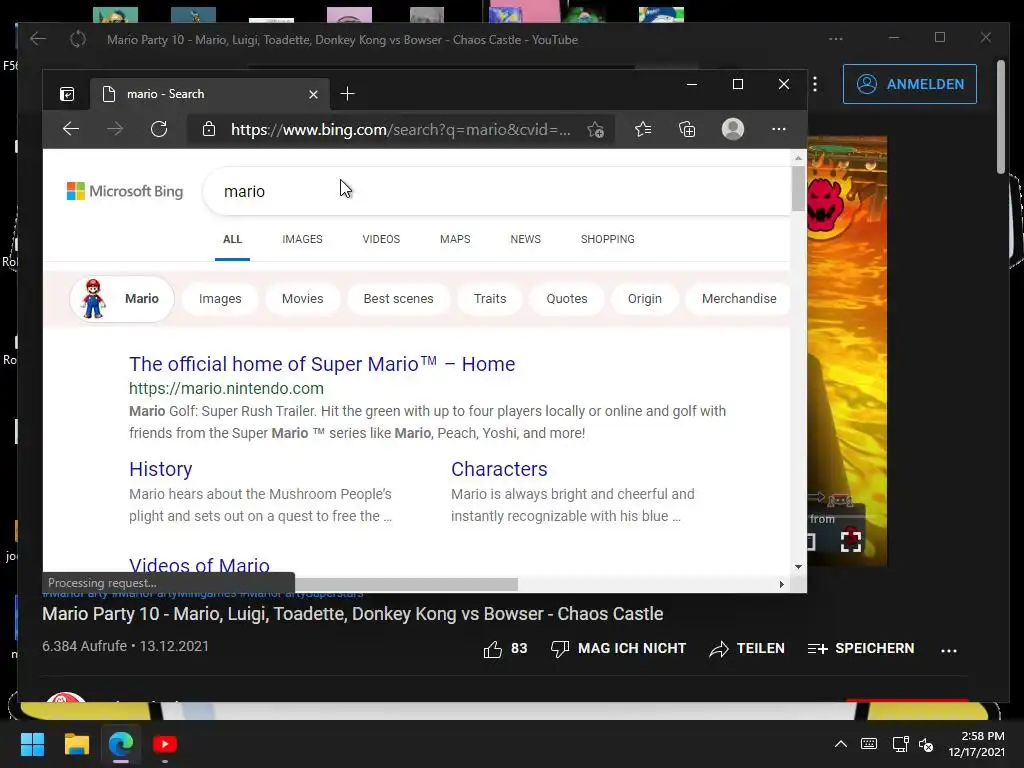Like the Mario Party 10 video
The image size is (1024, 768).
[x=505, y=648]
